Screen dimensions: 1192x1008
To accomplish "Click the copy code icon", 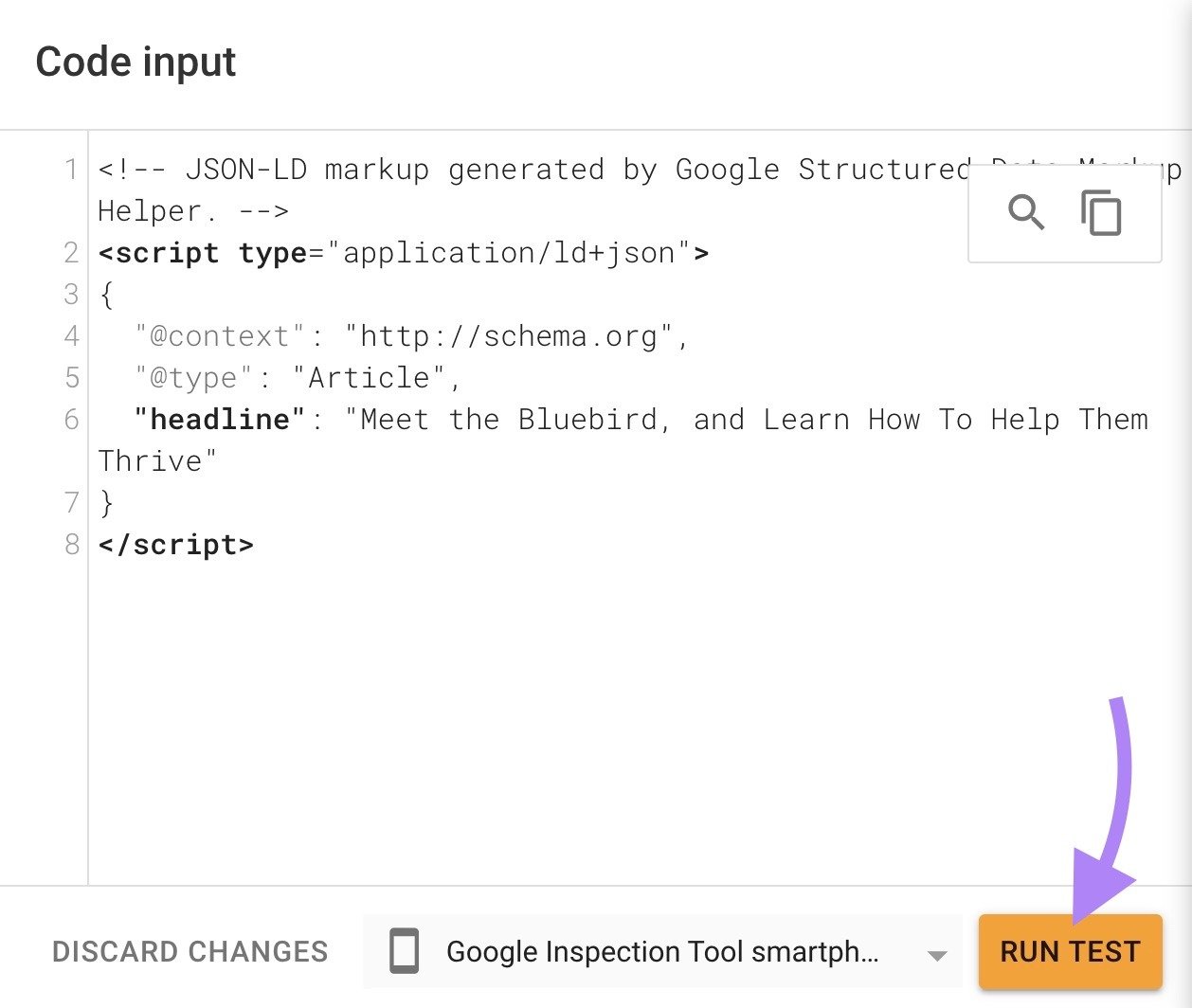I will (x=1101, y=213).
